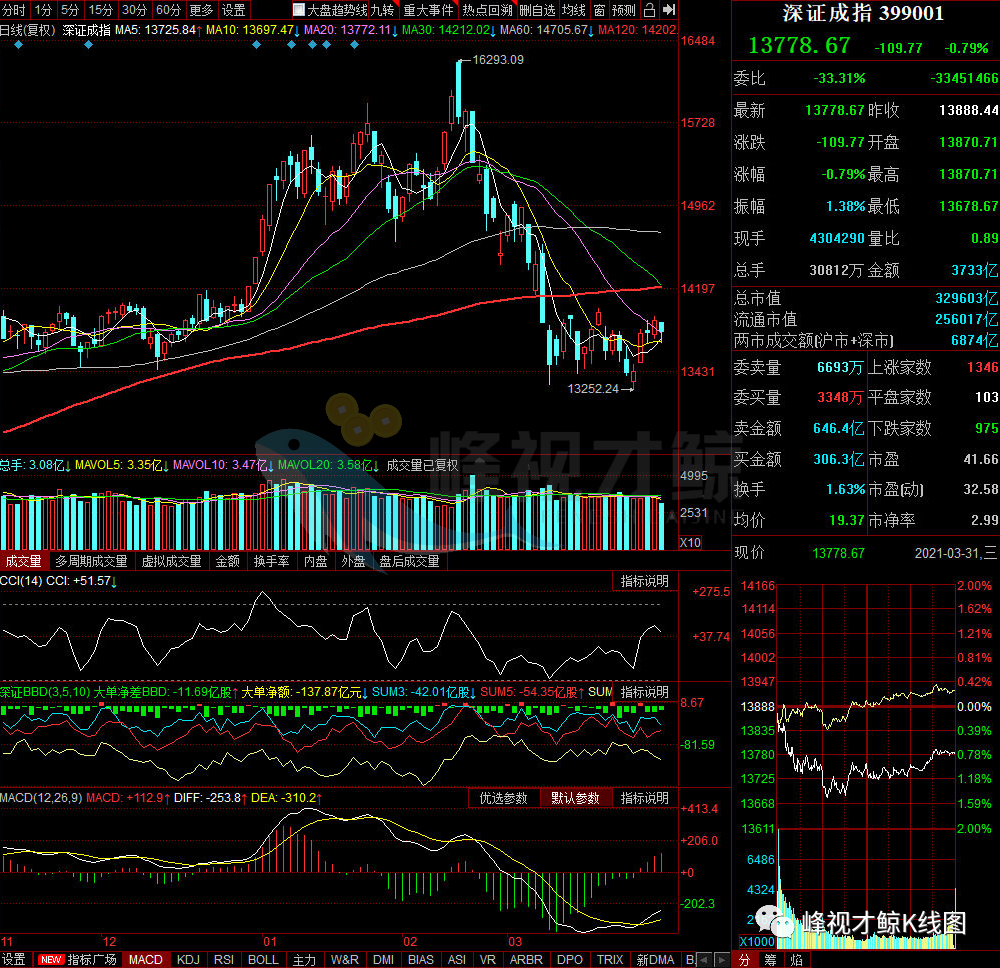
Task: Select 筹 tab below intraday chart
Action: click(x=770, y=960)
